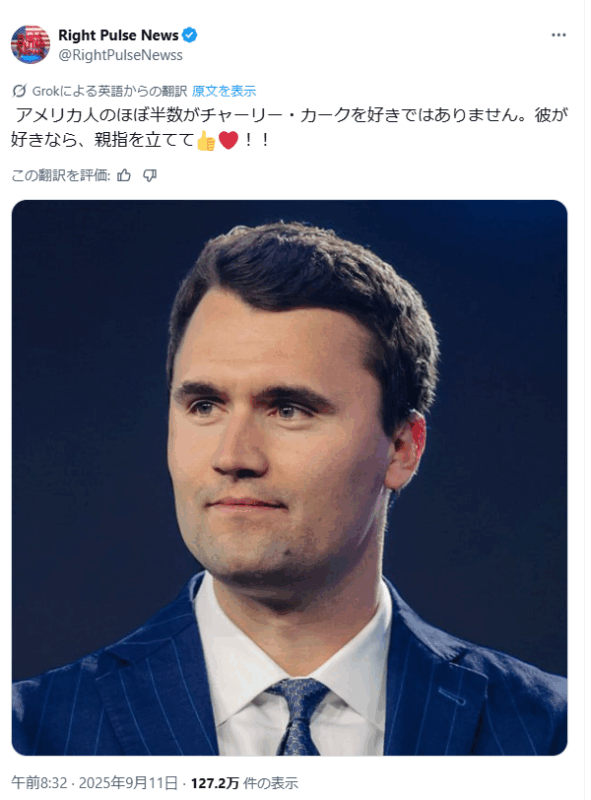Image resolution: width=591 pixels, height=800 pixels.
Task: Click the 午前8:32 timestamp
Action: click(39, 783)
